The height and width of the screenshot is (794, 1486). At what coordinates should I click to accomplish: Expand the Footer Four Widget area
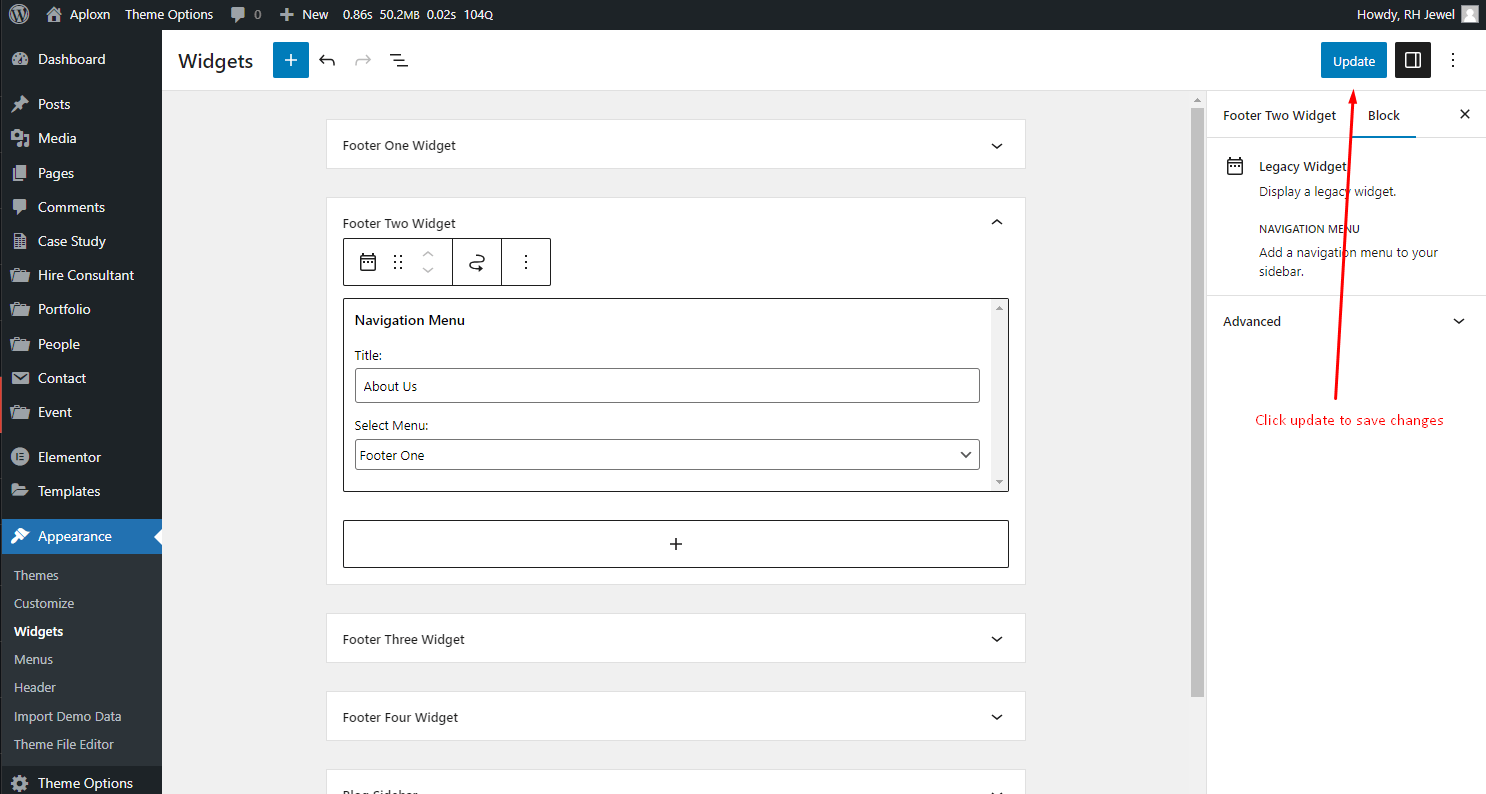(x=676, y=717)
